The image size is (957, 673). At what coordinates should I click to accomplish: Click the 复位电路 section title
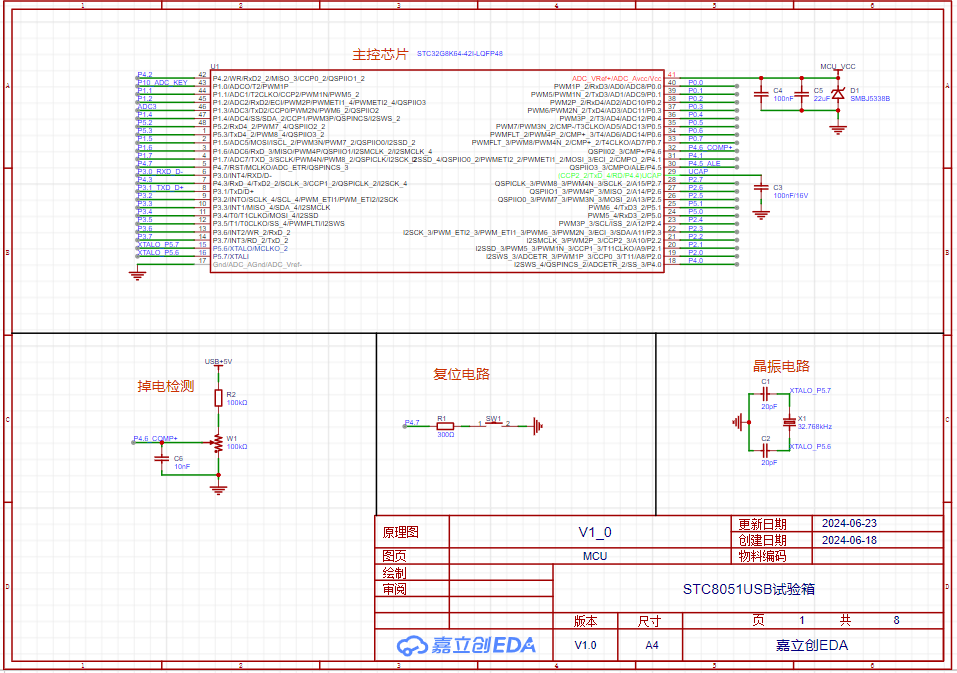461,374
